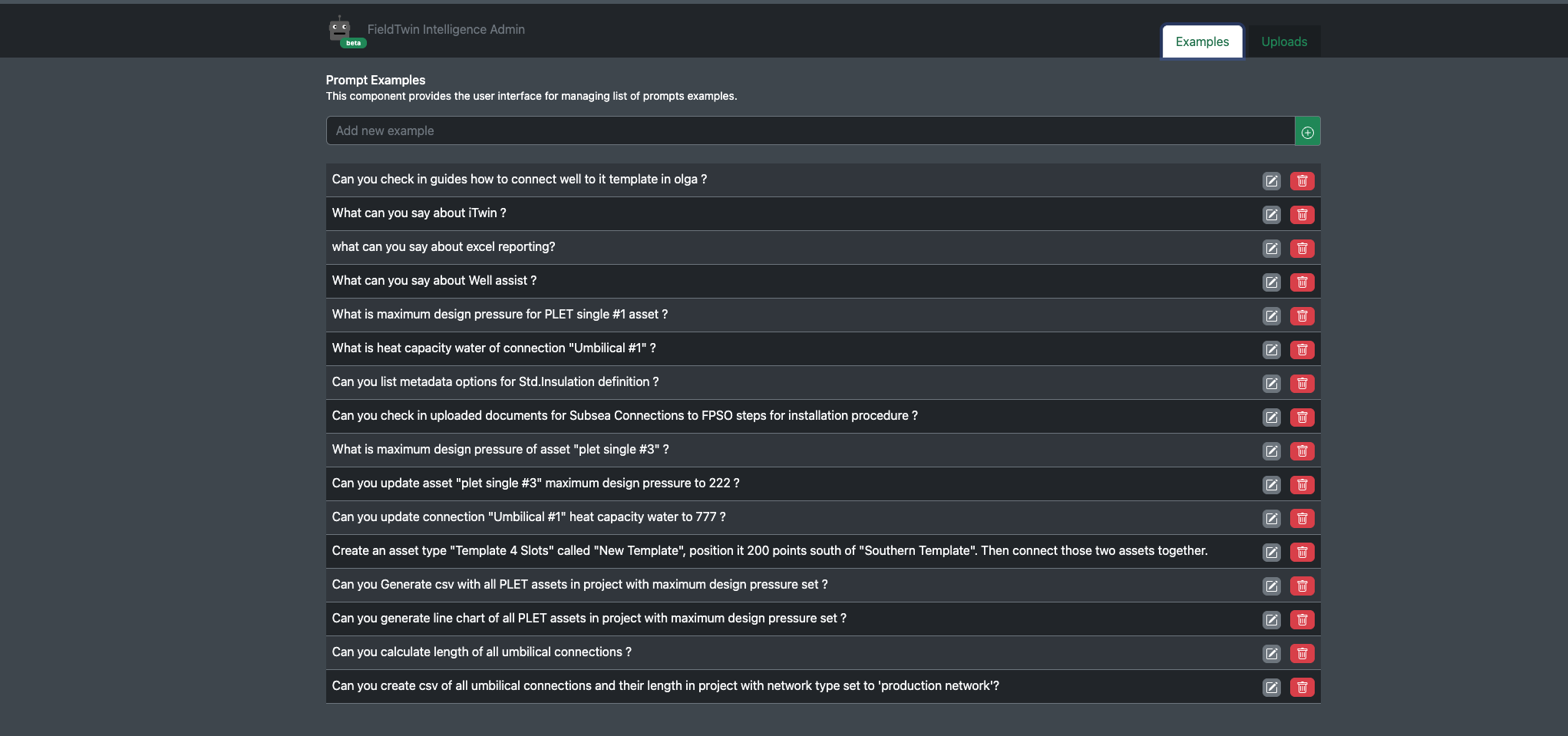Edit the "production network" csv example

click(1271, 688)
